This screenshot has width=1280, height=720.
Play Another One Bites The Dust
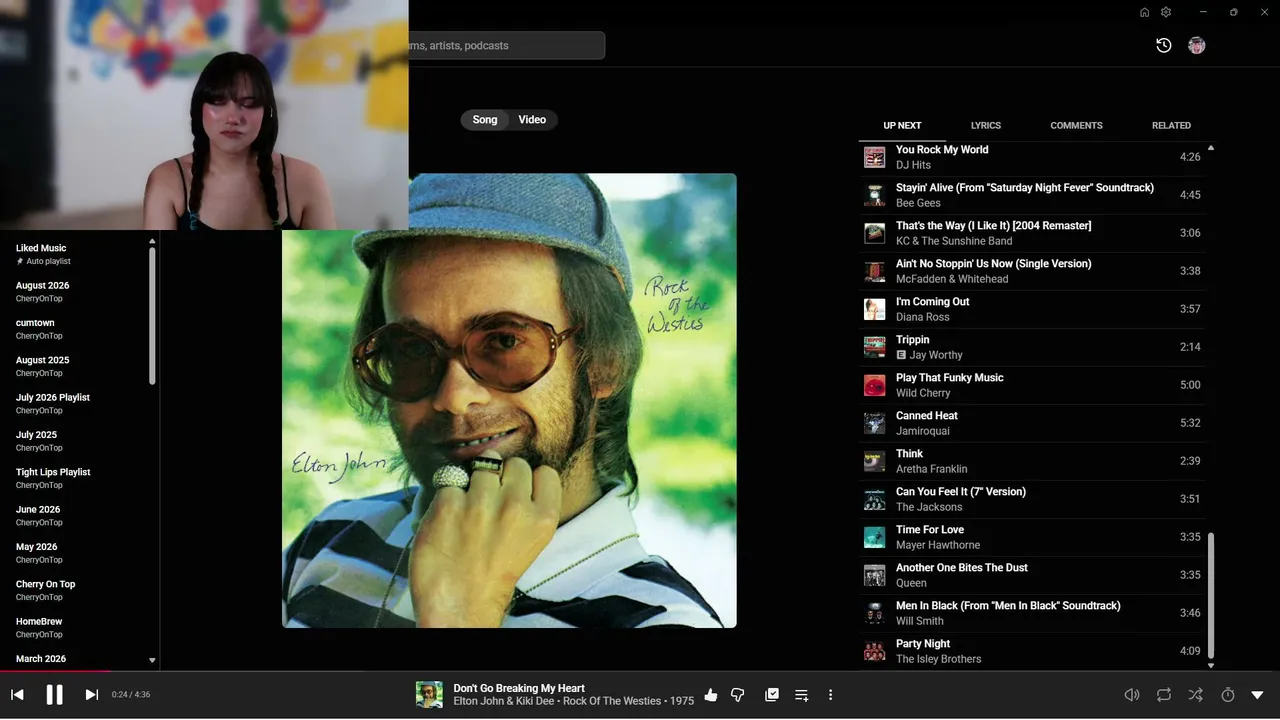click(x=1033, y=575)
